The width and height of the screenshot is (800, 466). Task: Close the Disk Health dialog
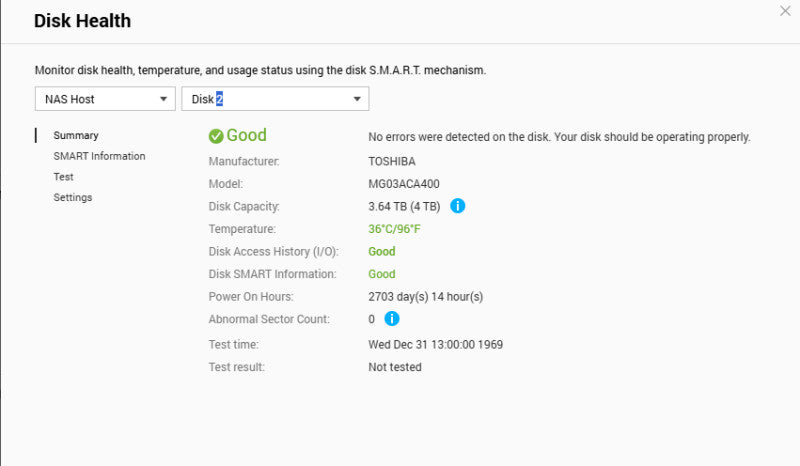click(x=785, y=11)
